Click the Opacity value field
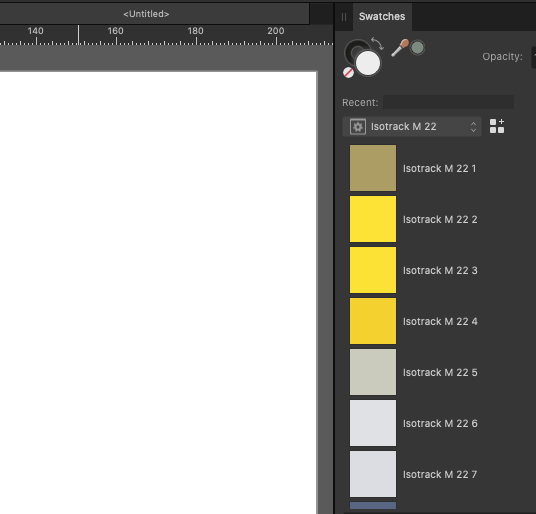Viewport: 536px width, 514px height. (534, 57)
